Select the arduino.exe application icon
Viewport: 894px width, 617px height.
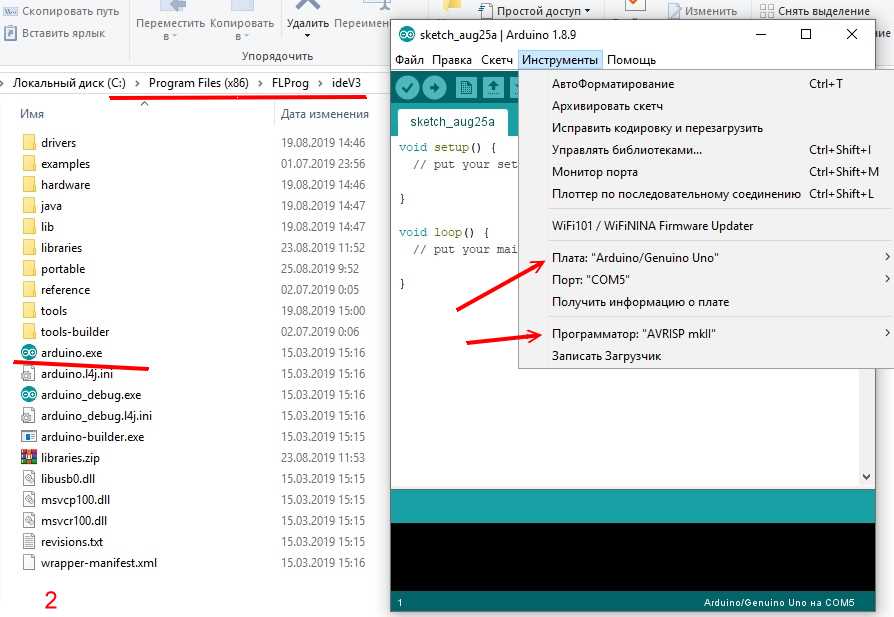(x=29, y=352)
